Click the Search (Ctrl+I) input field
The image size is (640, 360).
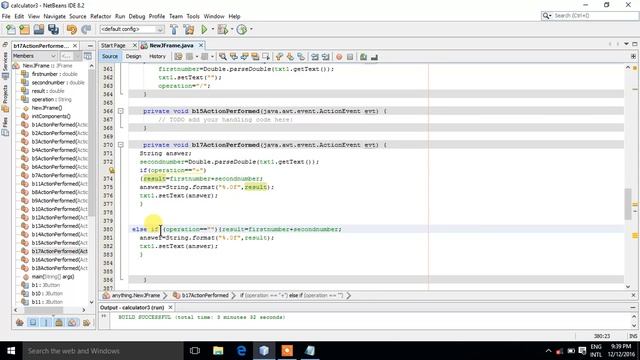pyautogui.click(x=595, y=16)
